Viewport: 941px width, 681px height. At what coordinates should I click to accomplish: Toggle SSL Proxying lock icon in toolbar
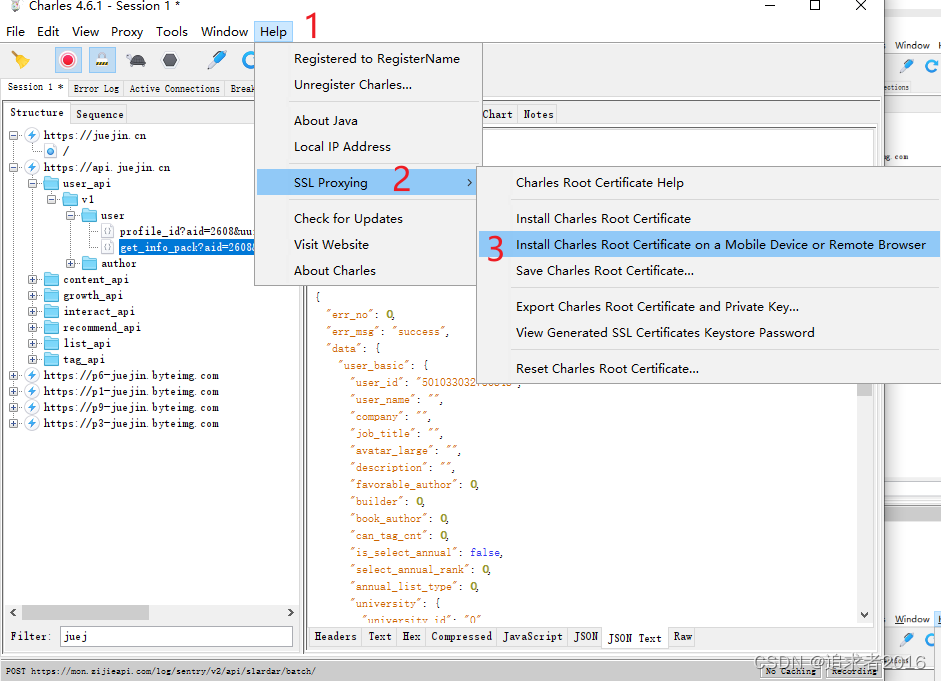tap(102, 60)
